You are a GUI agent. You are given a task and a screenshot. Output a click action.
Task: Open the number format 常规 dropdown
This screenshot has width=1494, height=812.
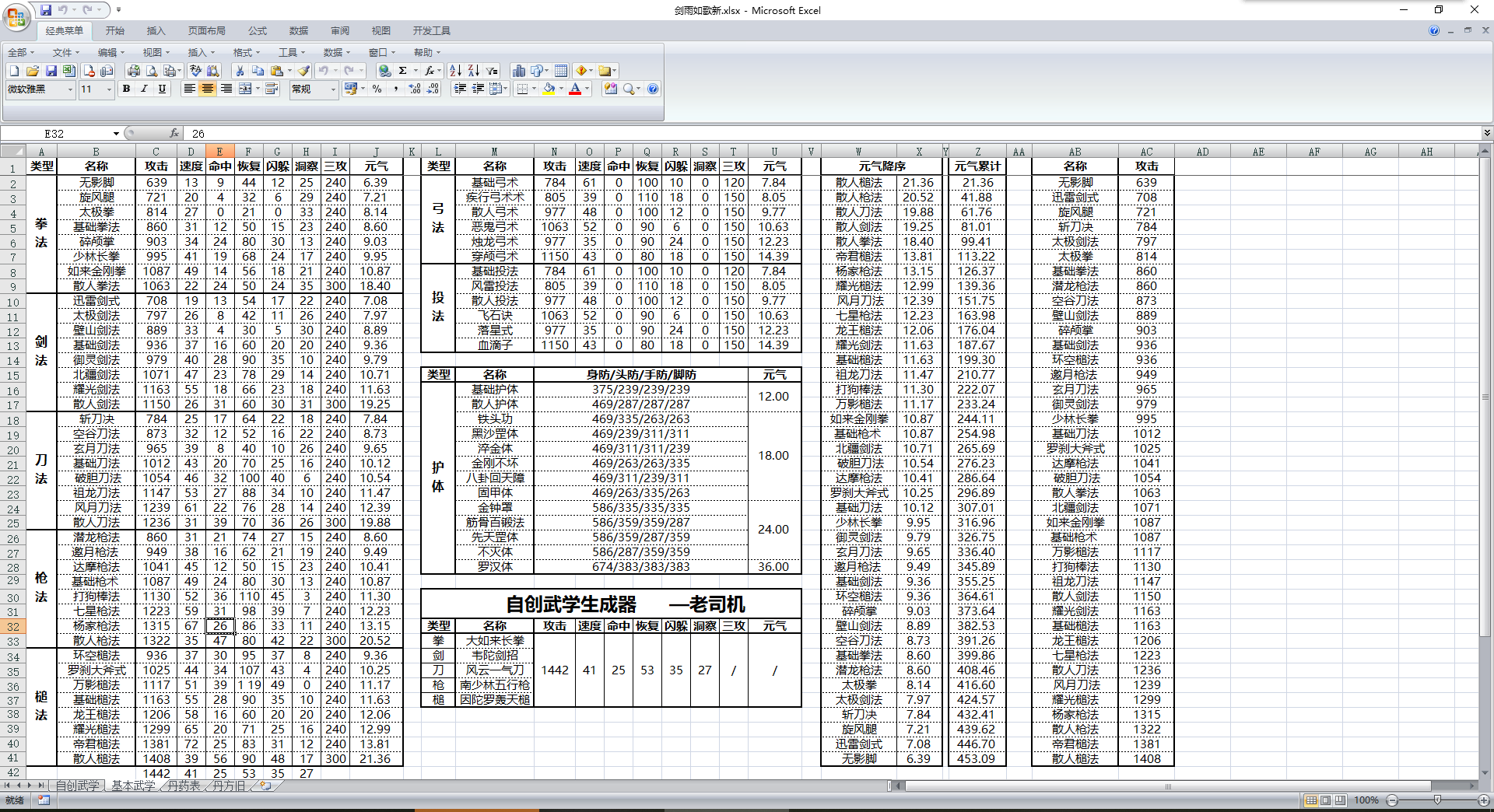coord(333,89)
